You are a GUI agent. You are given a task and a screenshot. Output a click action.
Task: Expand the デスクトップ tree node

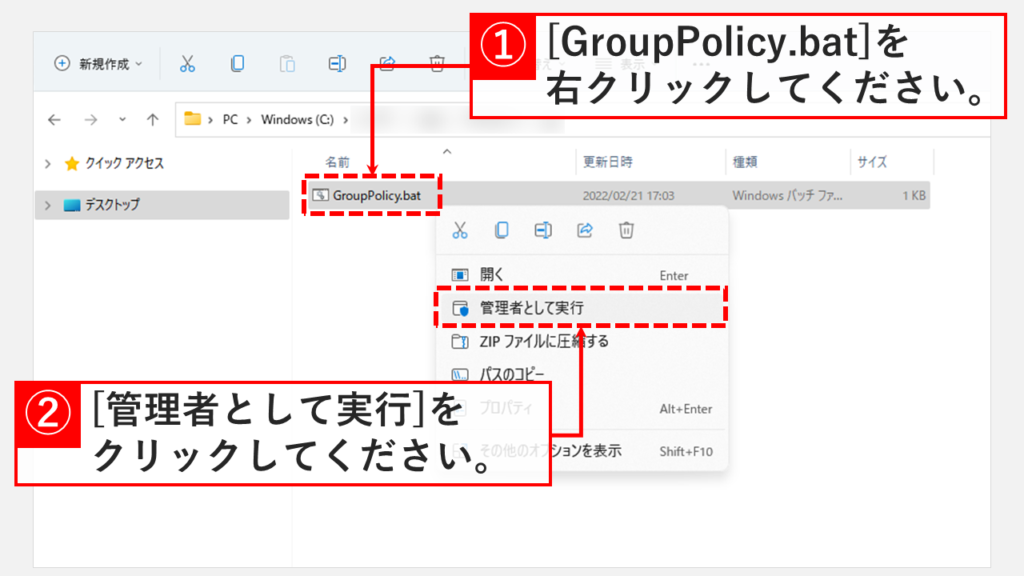pyautogui.click(x=47, y=205)
